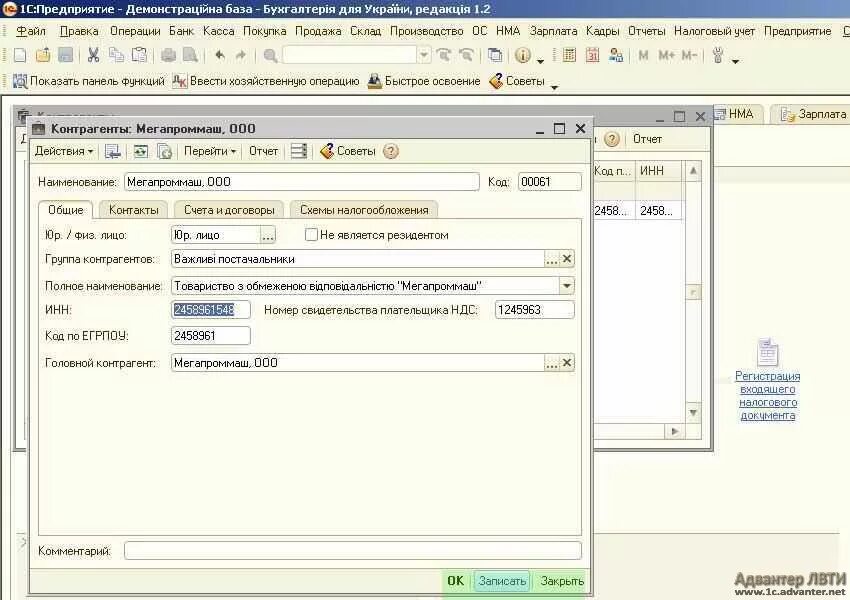Open the Зарплата menu
This screenshot has height=600, width=850.
point(553,31)
